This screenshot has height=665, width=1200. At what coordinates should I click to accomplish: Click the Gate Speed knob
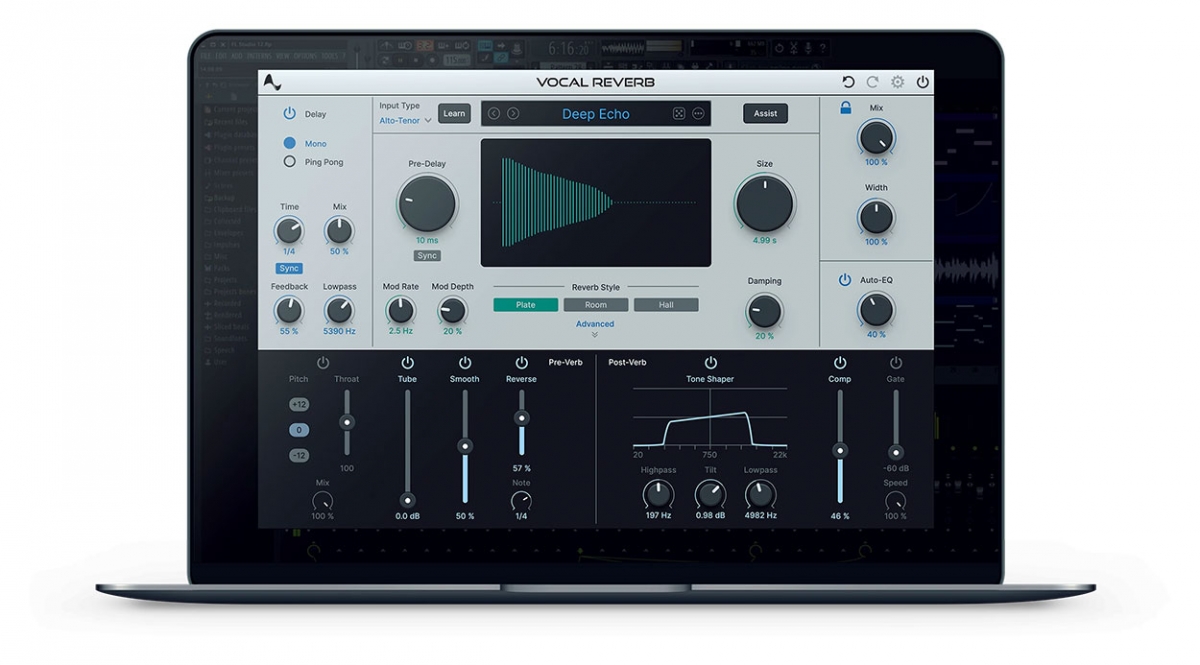coord(895,501)
